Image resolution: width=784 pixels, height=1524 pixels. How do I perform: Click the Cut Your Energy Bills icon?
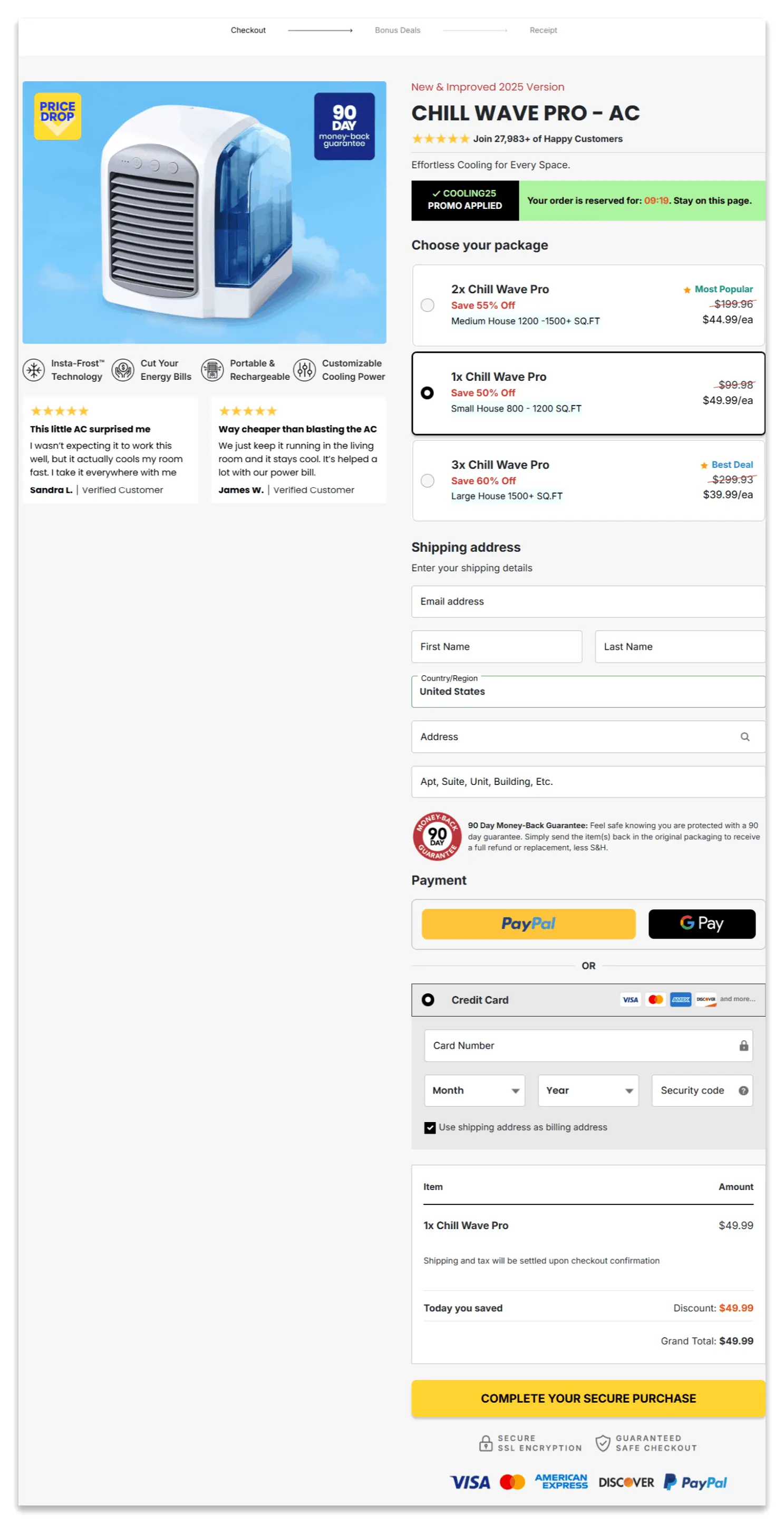[122, 369]
